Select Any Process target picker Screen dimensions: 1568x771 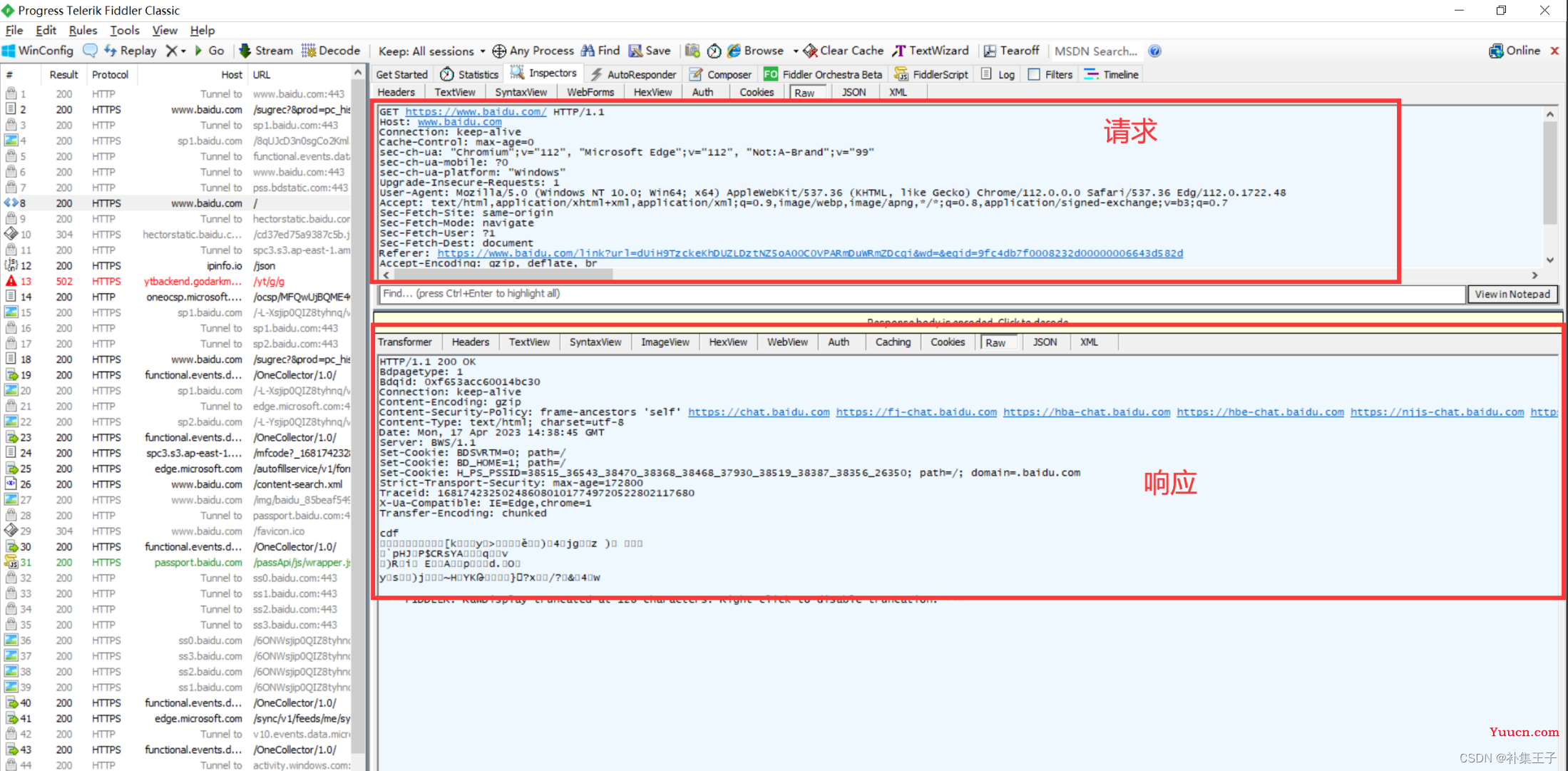coord(533,51)
